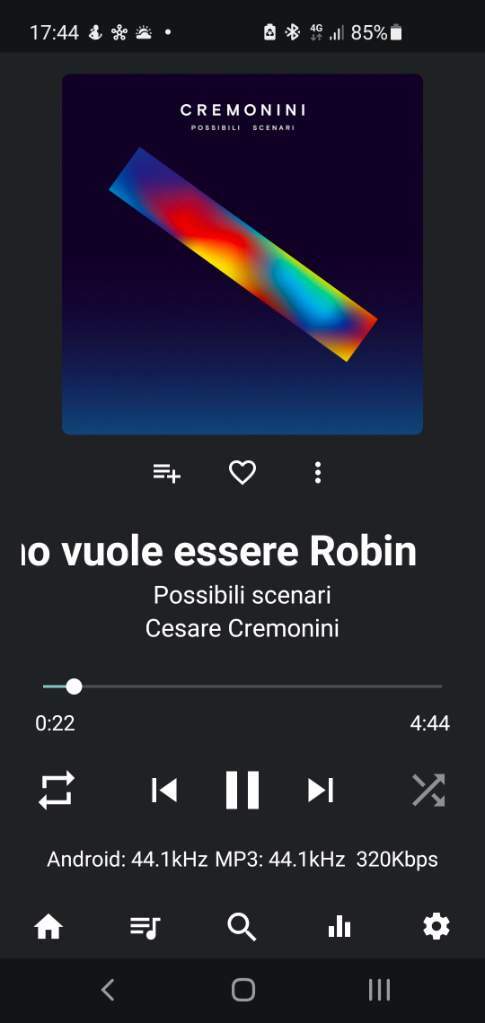Mark song as favorite with heart
Screen dimensions: 485x1023
(x=242, y=472)
